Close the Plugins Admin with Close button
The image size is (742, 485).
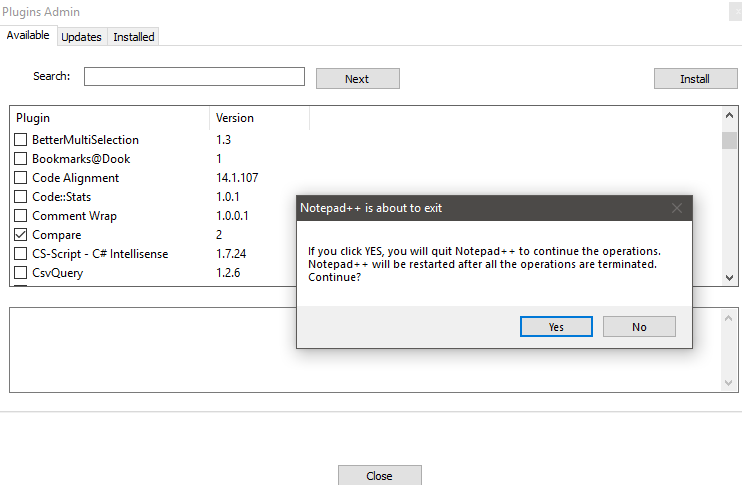(x=380, y=476)
